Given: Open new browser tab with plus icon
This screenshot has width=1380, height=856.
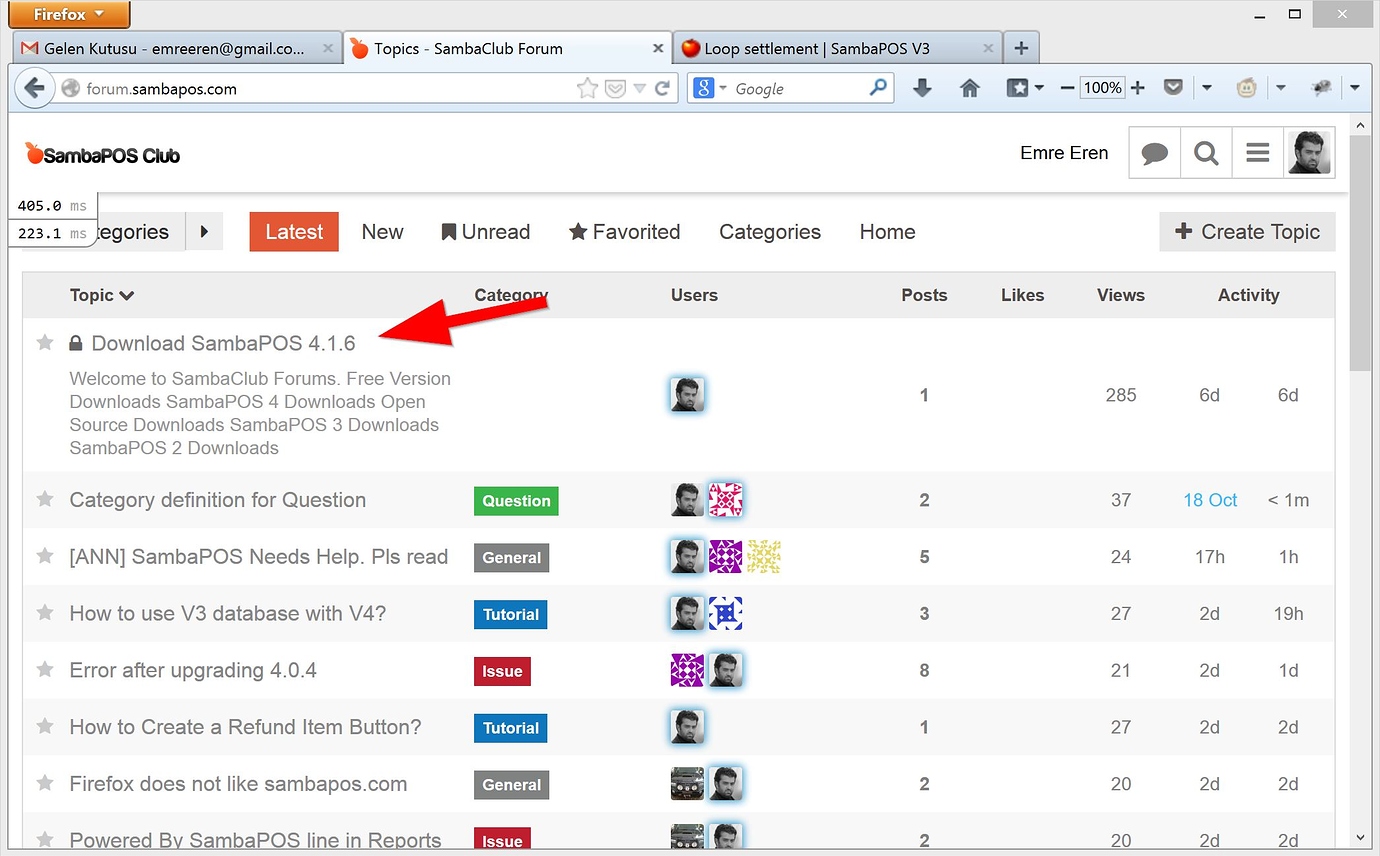Looking at the screenshot, I should tap(1020, 48).
